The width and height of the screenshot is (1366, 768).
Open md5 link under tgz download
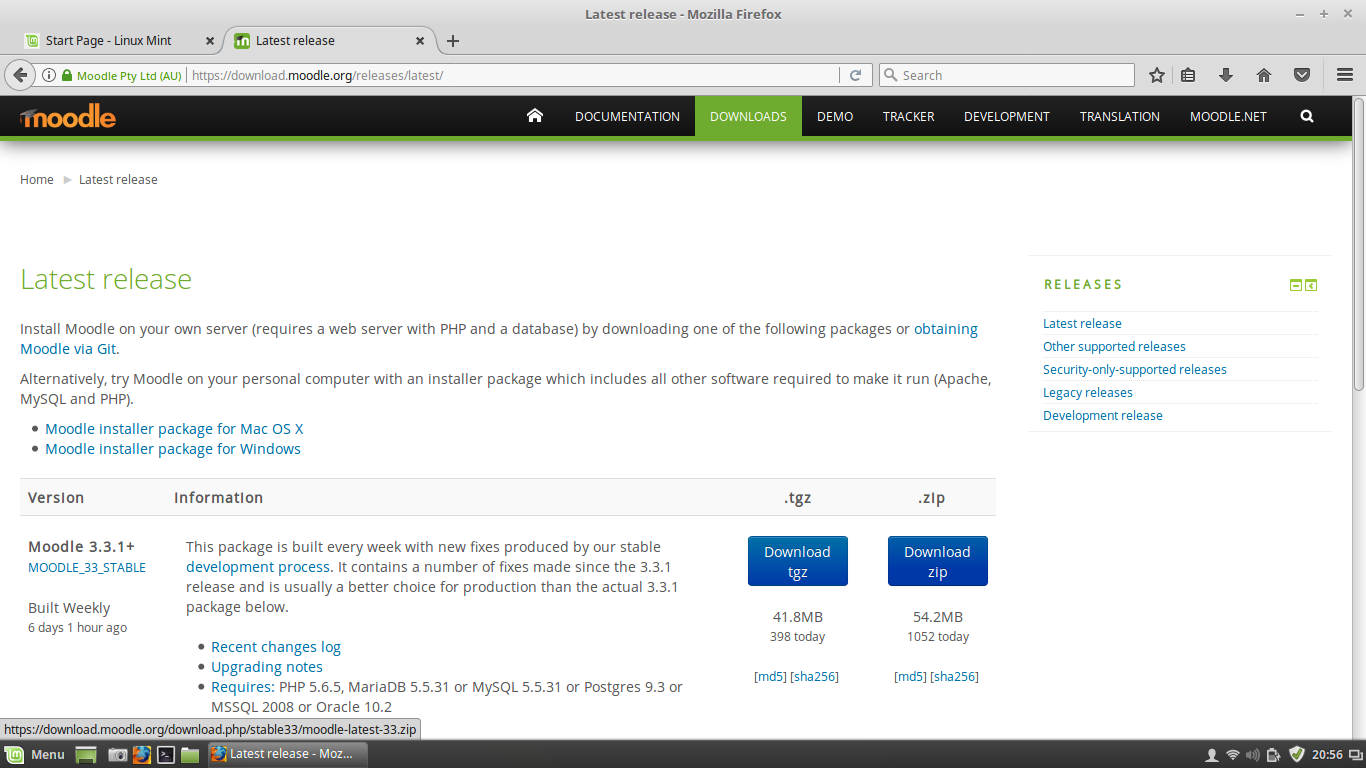click(x=770, y=677)
